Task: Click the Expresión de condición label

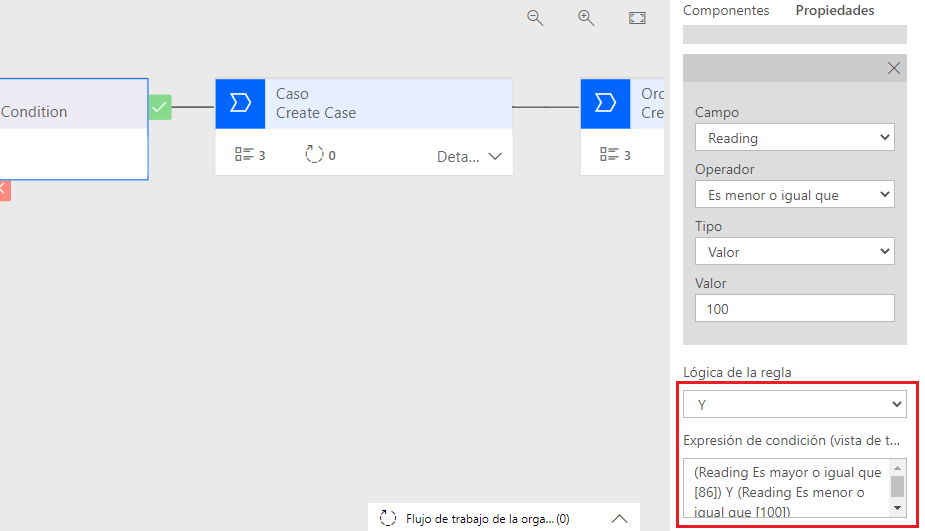Action: [792, 440]
